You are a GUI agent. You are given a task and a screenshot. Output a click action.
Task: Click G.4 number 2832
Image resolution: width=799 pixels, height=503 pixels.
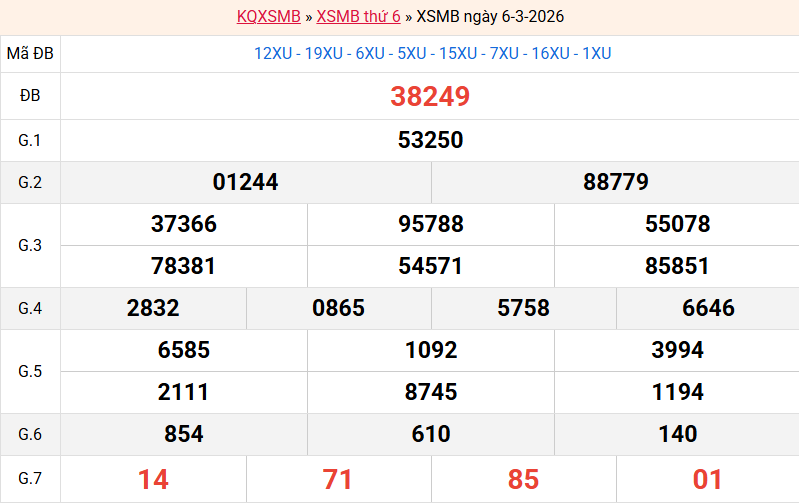click(153, 309)
